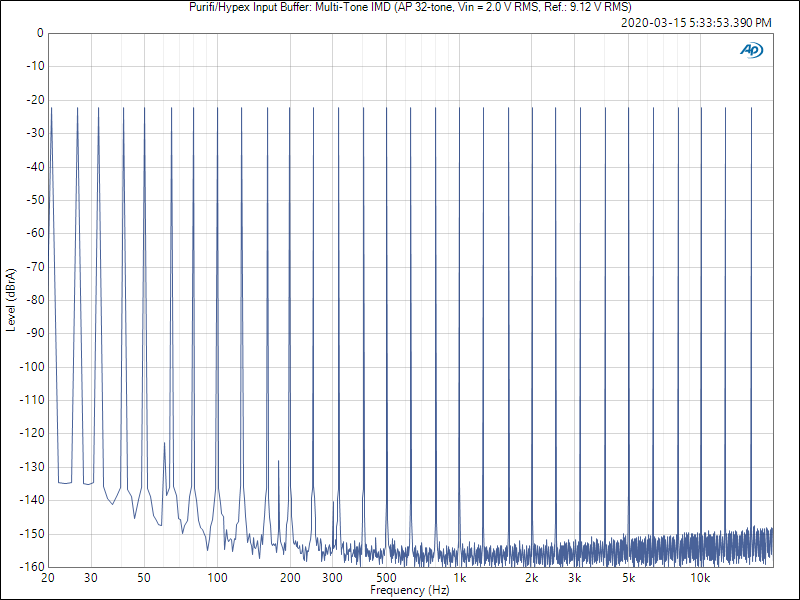
Task: Click the 10k label on the frequency axis
Action: (x=701, y=578)
